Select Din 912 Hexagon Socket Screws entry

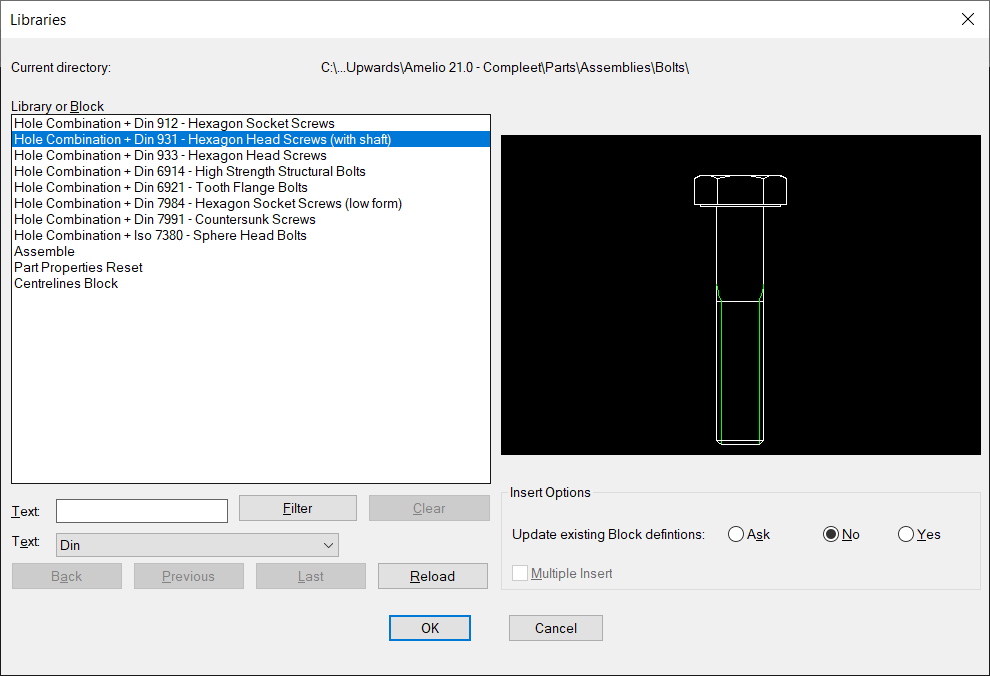click(251, 123)
